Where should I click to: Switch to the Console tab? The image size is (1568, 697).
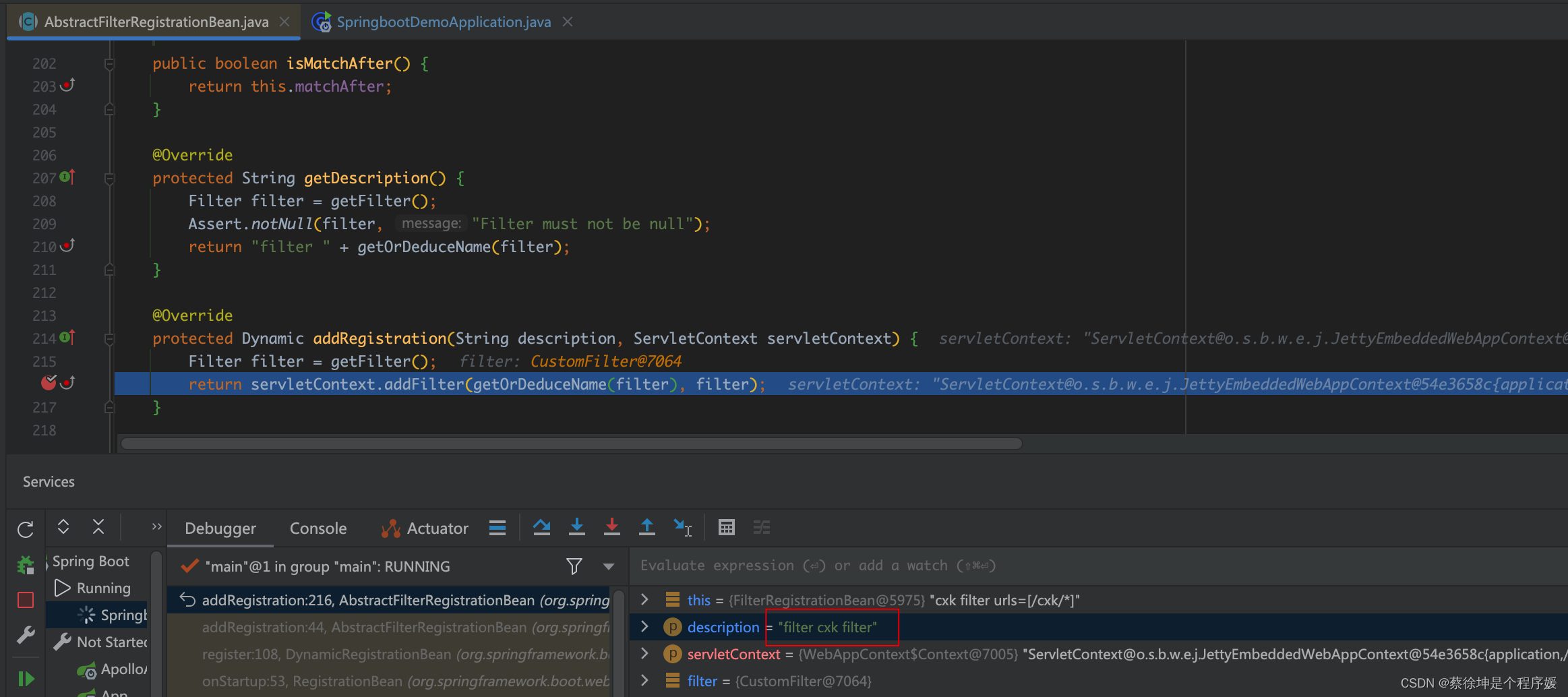point(318,528)
